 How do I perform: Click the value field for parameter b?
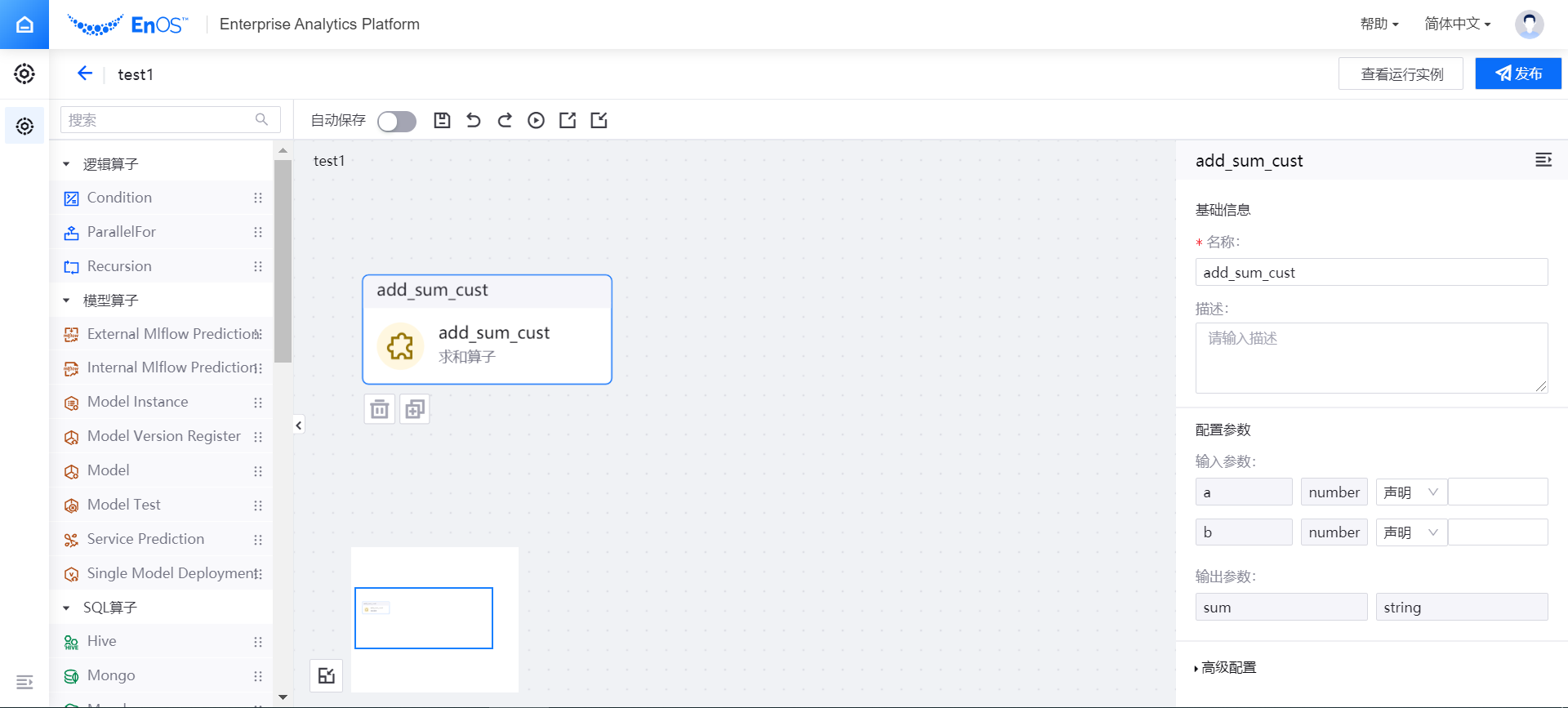[x=1498, y=532]
